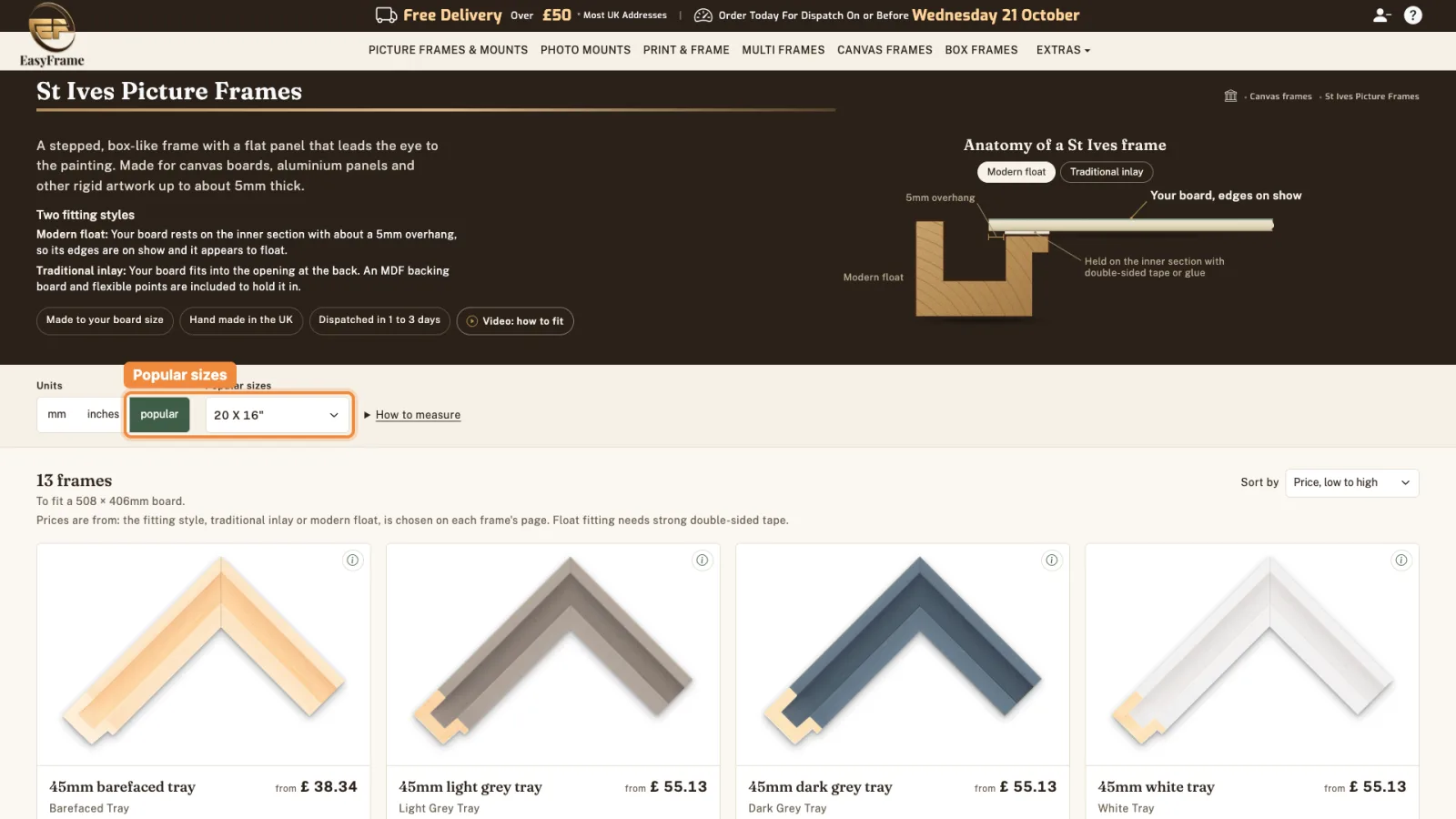Click the Made to your board size pill

[x=105, y=320]
